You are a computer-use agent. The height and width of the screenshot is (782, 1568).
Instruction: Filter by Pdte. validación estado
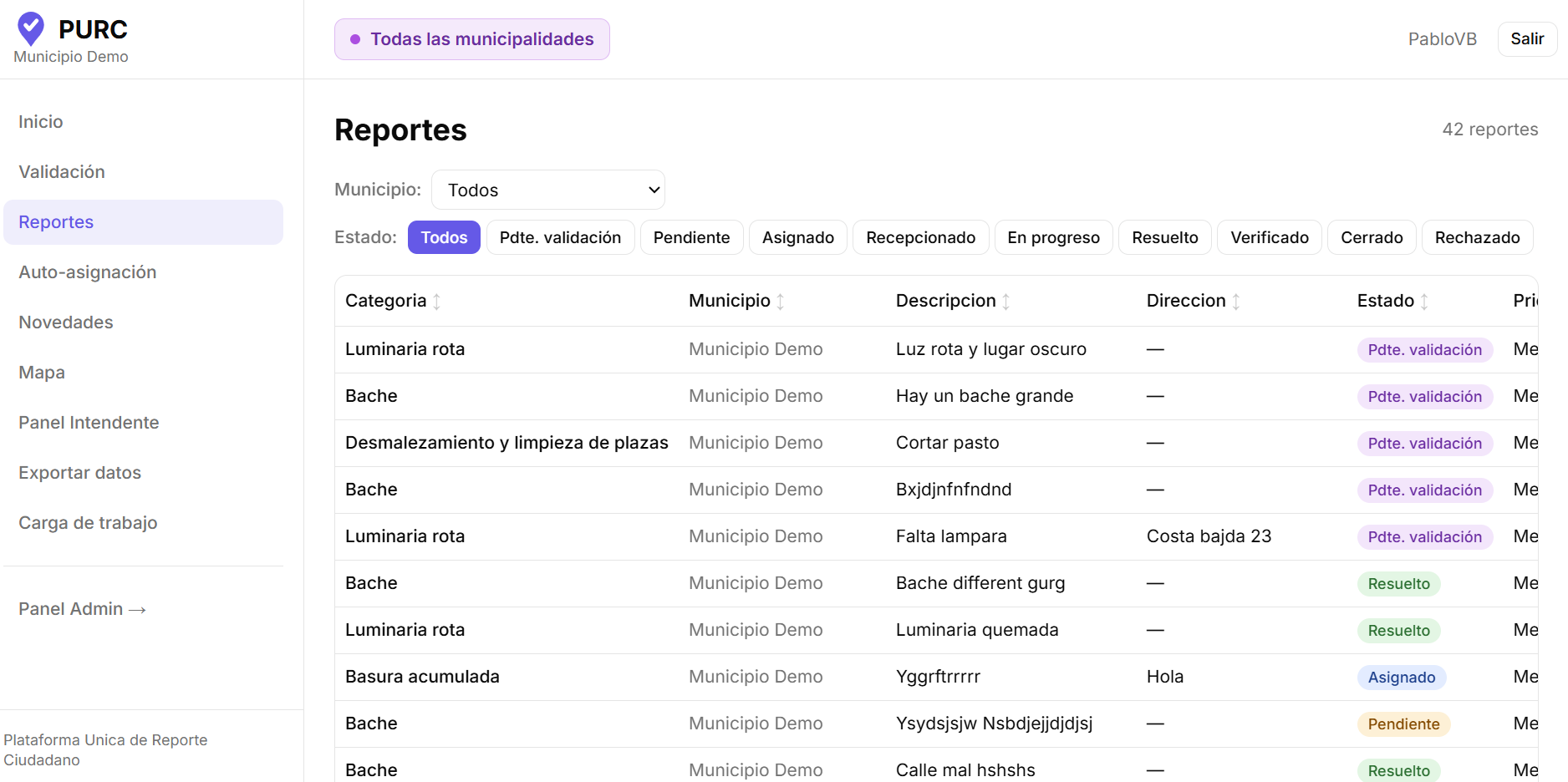pos(560,237)
